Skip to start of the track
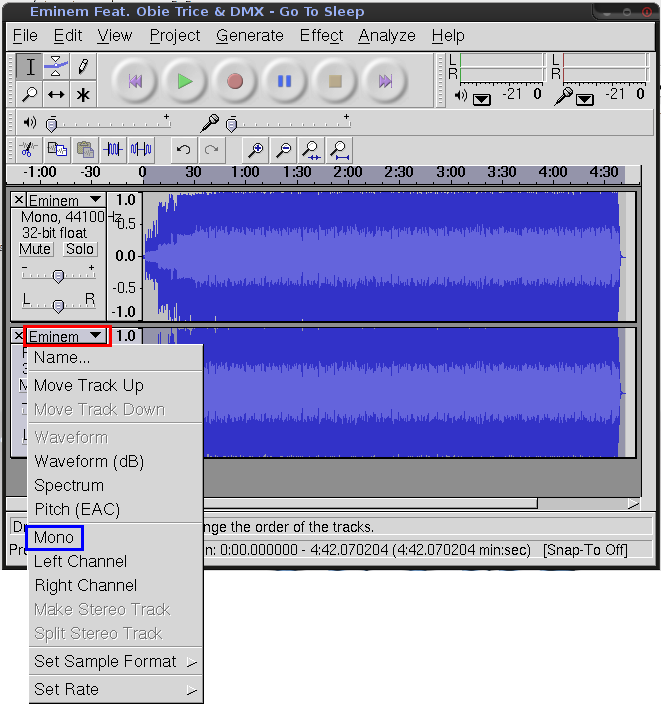This screenshot has width=661, height=704. 135,81
